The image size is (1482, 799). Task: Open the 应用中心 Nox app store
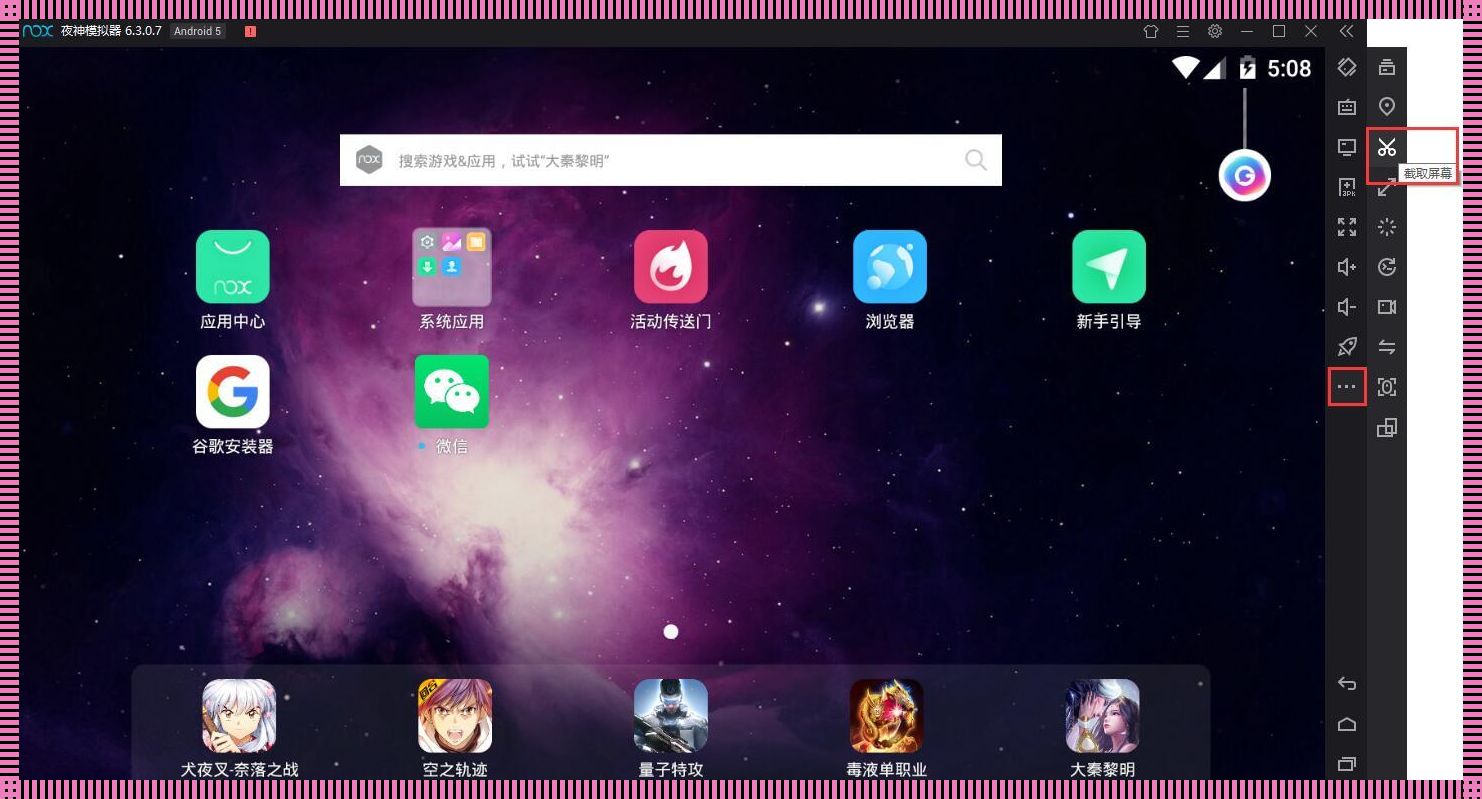[x=232, y=267]
